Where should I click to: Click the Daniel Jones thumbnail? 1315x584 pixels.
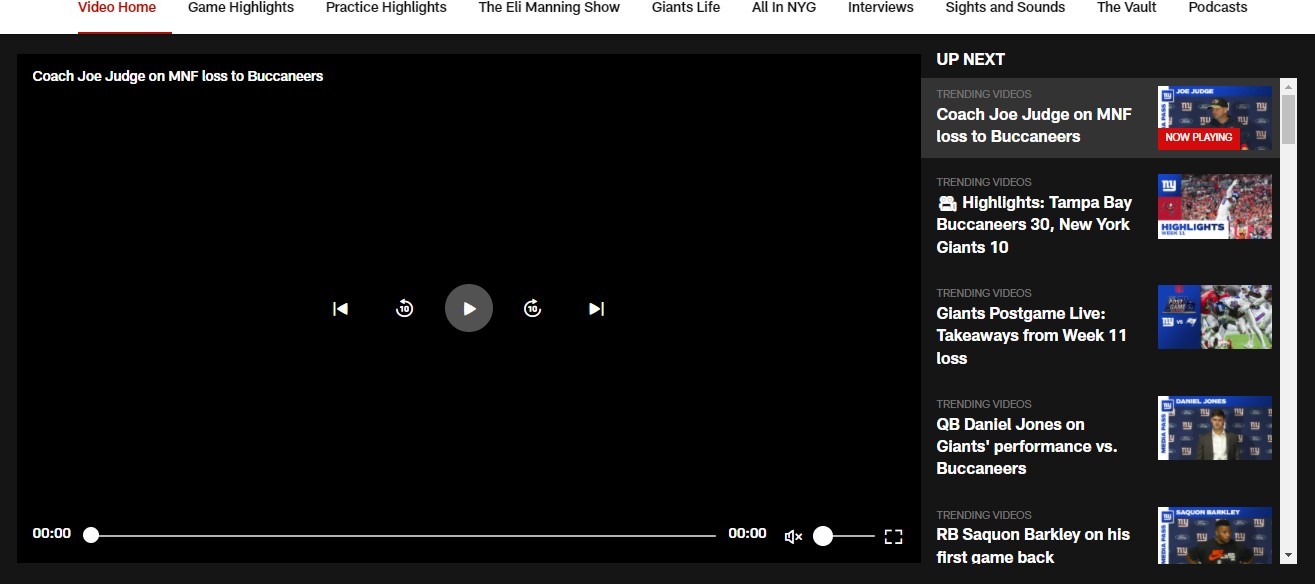click(1215, 428)
